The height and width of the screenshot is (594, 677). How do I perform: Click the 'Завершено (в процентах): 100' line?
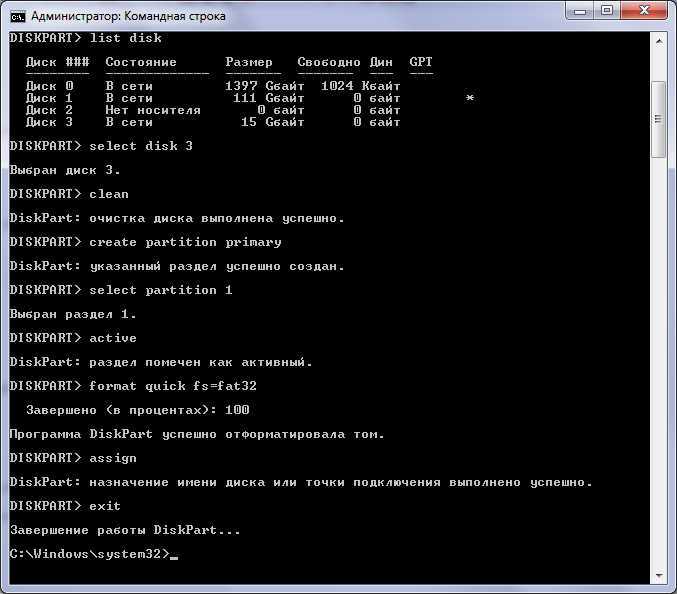pos(137,410)
